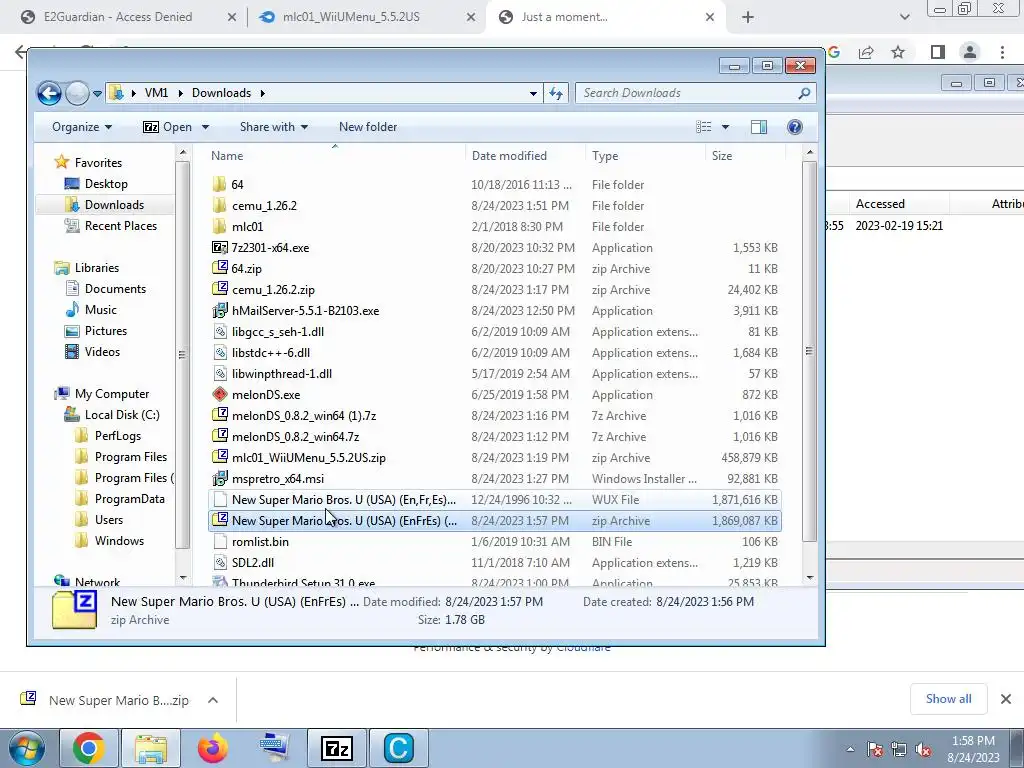Select New Super Mario Bros. WUX file
The image size is (1024, 768).
point(494,500)
